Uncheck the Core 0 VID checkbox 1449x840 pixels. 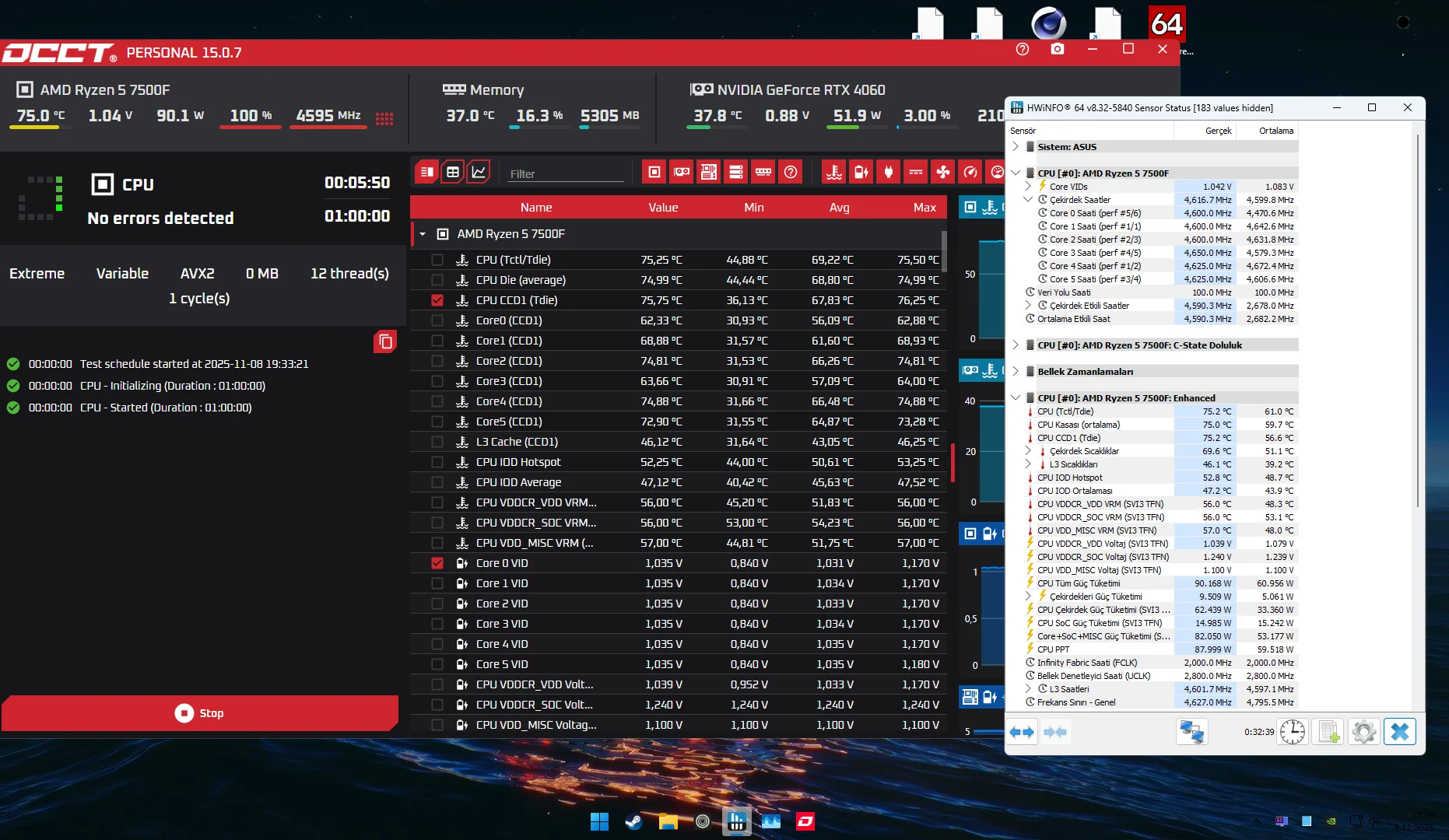[437, 563]
